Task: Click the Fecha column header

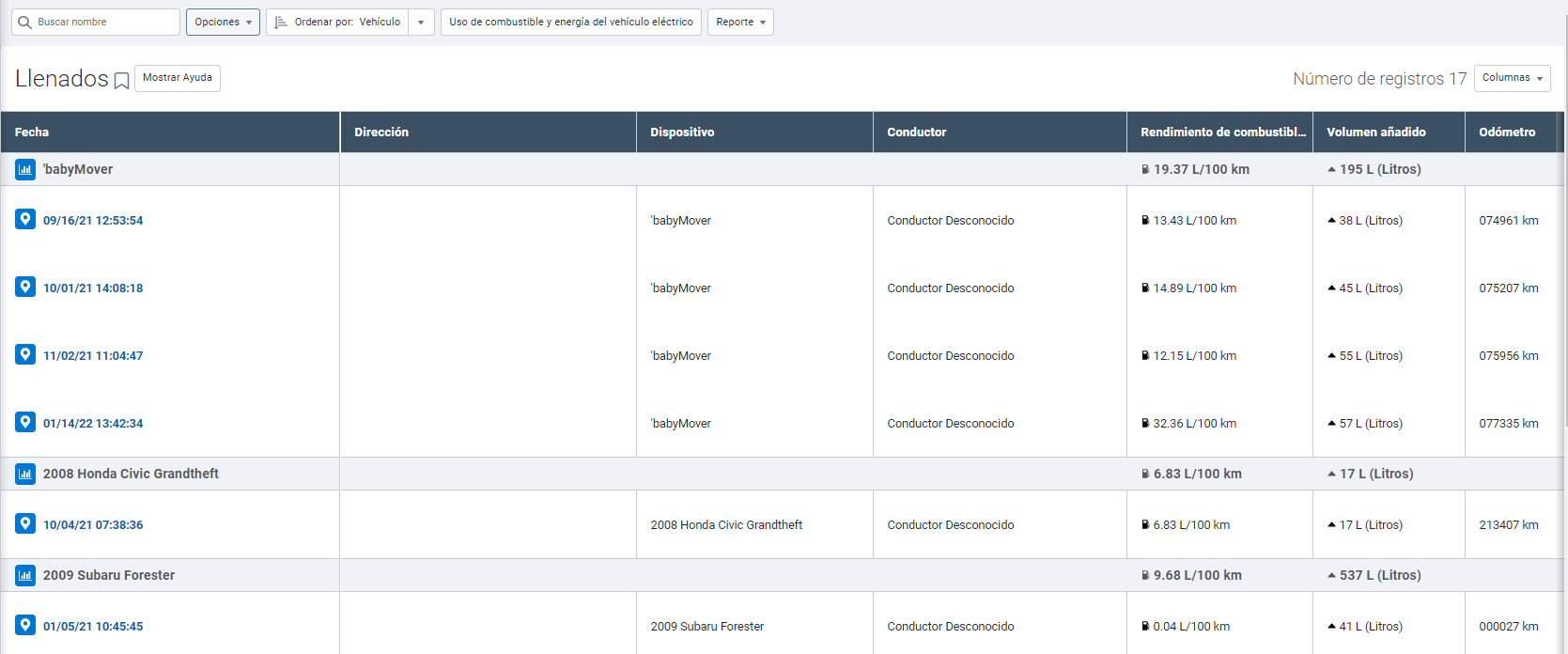Action: tap(32, 132)
